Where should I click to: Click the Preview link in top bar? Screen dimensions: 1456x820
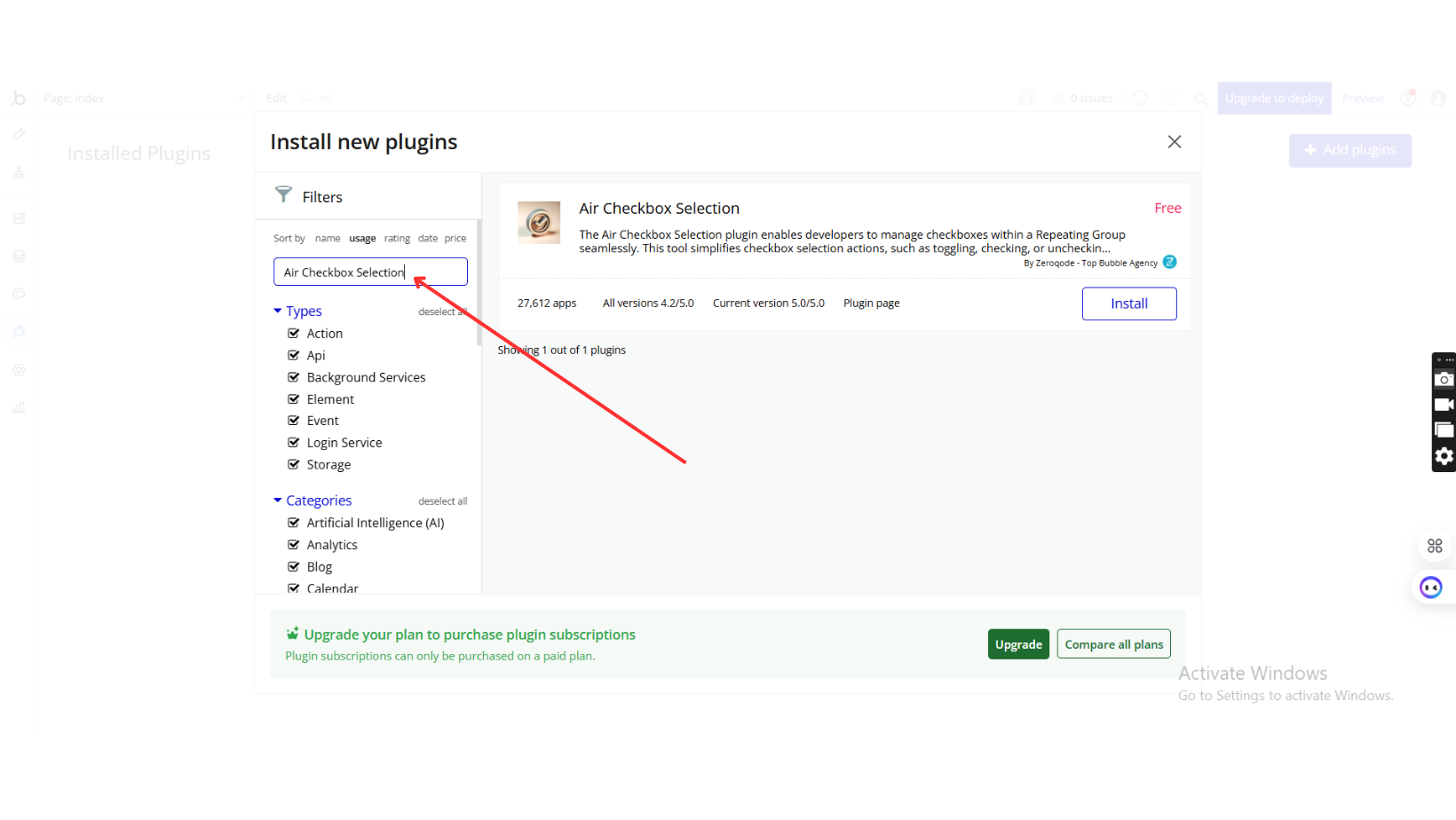tap(1363, 99)
